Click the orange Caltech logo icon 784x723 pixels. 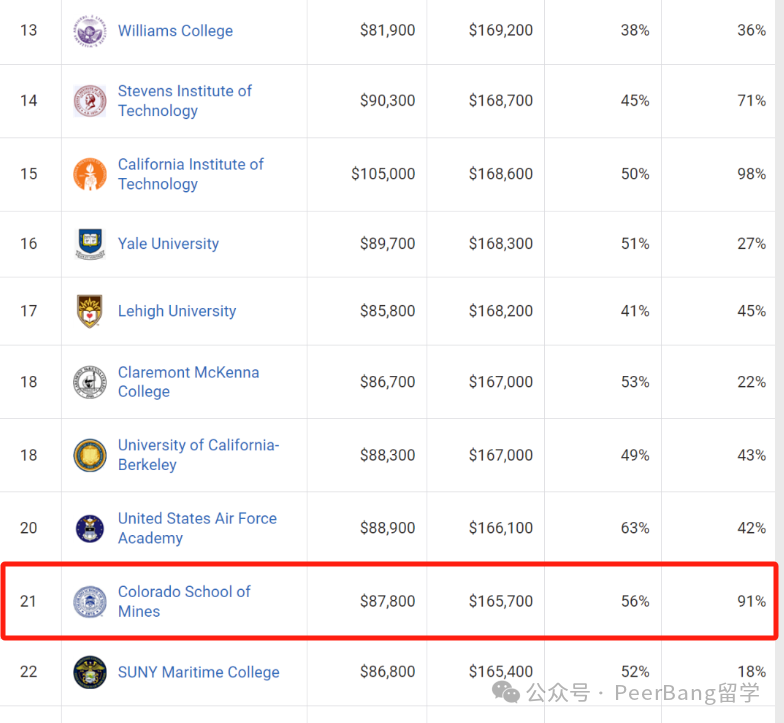pos(90,174)
